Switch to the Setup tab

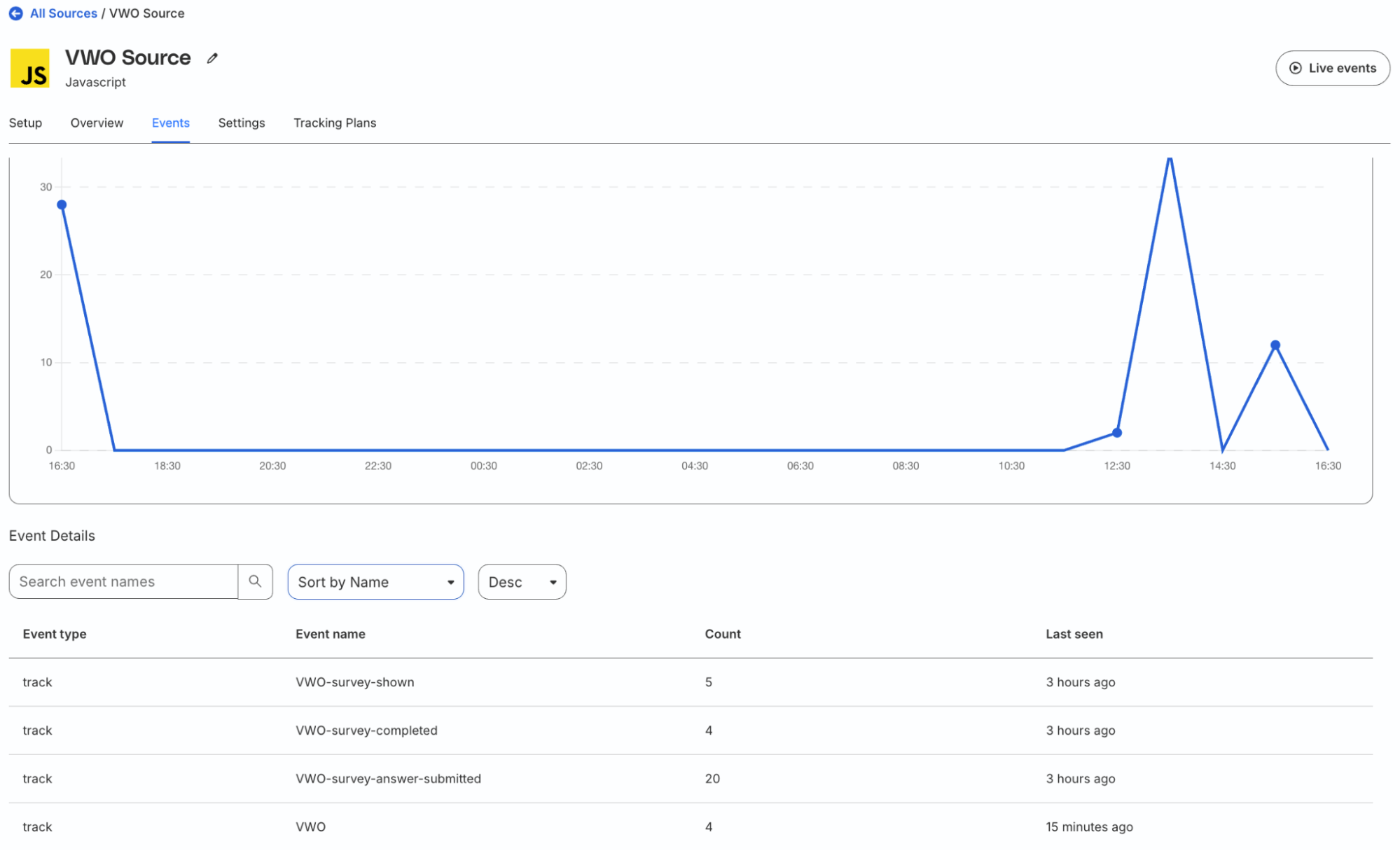(x=25, y=123)
